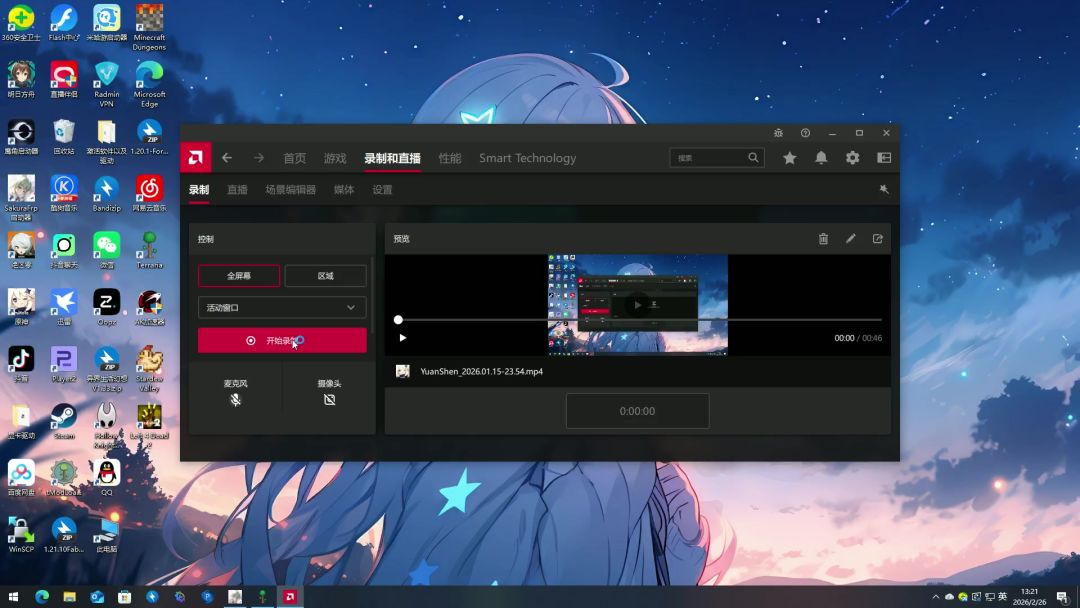Open Steam desktop shortcut

pyautogui.click(x=63, y=421)
